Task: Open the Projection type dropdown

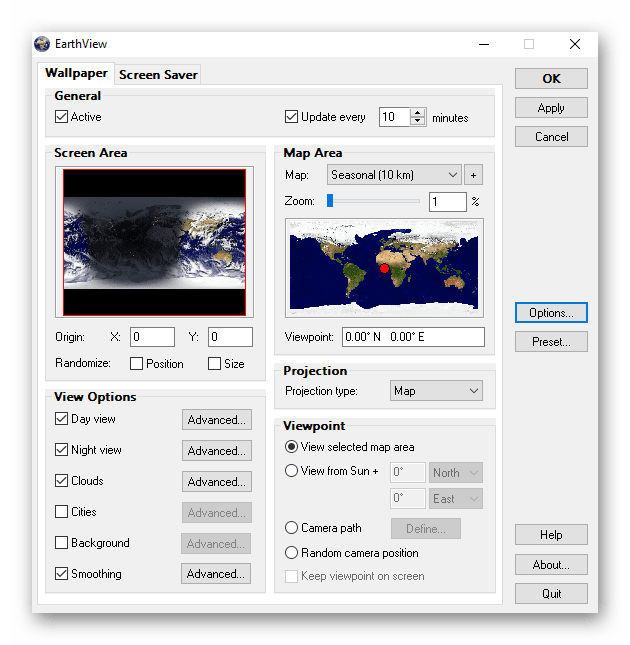Action: point(436,391)
